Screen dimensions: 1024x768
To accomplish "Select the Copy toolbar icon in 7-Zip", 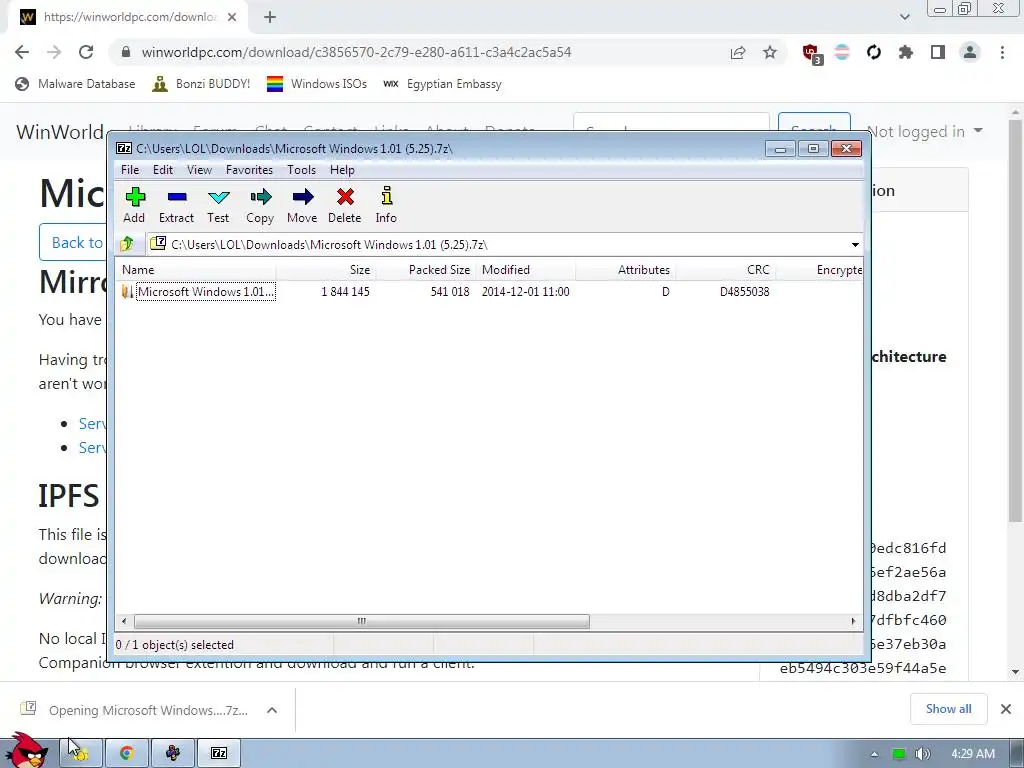I will pos(260,205).
